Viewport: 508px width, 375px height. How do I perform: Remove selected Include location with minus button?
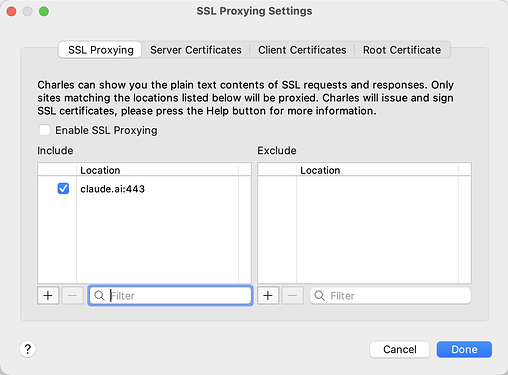pyautogui.click(x=72, y=295)
